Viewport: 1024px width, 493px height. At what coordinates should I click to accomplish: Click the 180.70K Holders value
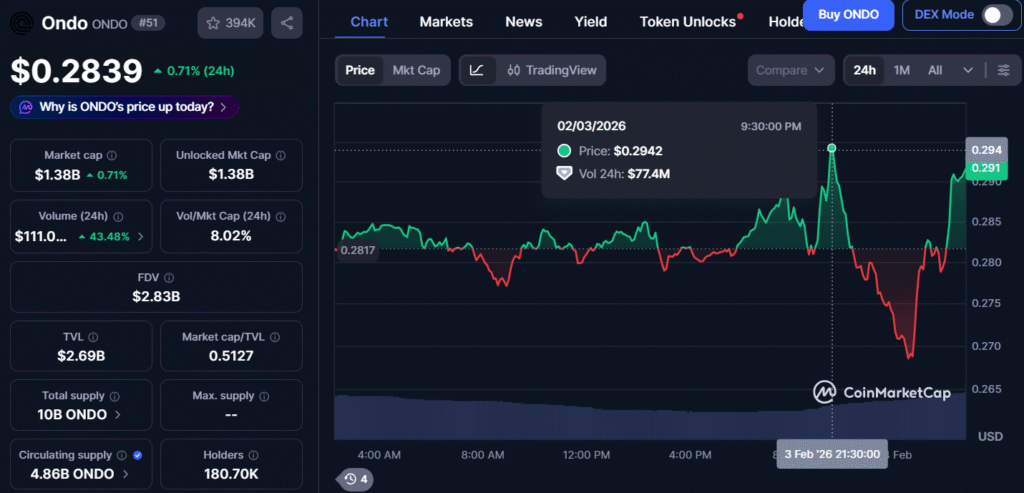(x=231, y=474)
